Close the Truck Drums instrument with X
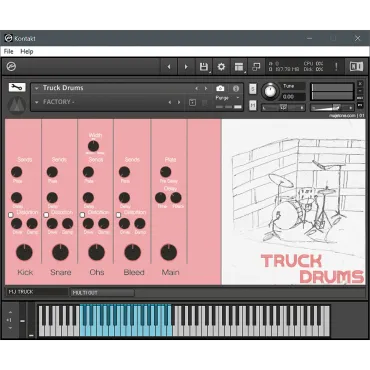370x370 pixels. 360,83
